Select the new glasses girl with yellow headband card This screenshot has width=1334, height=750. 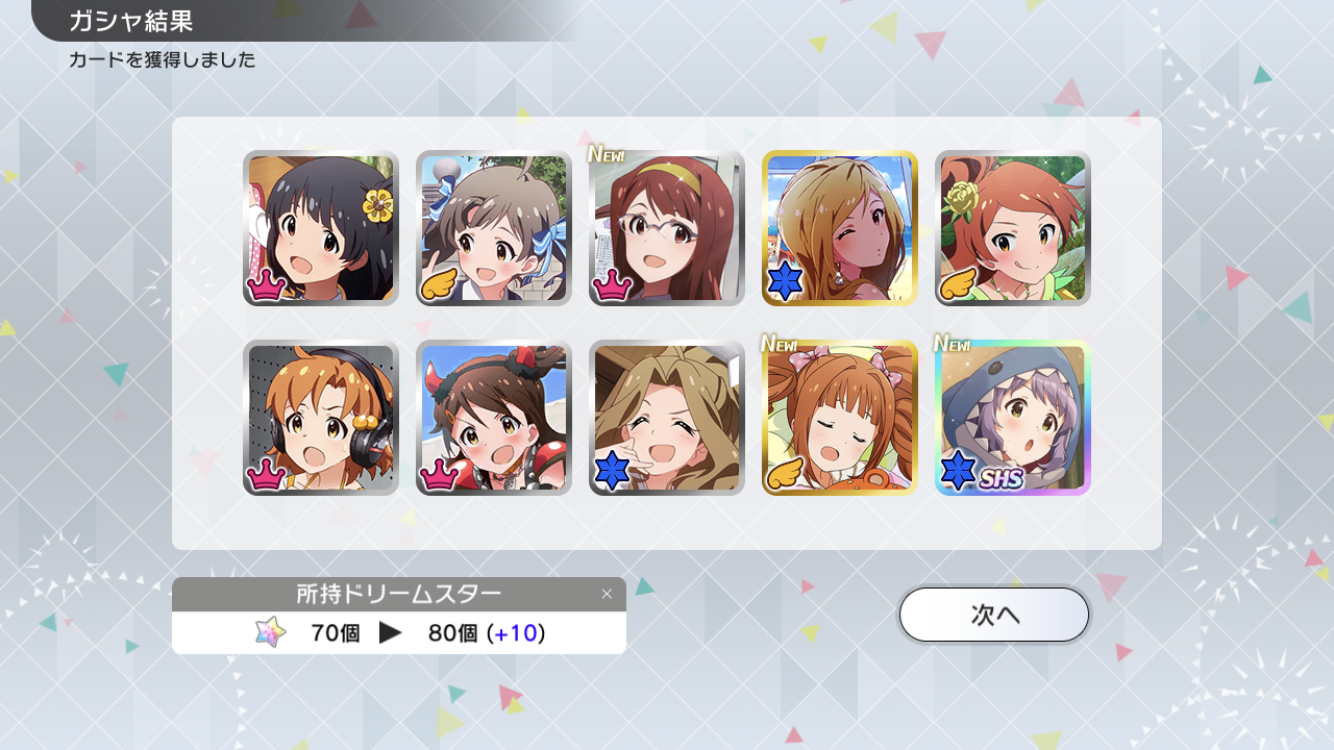667,228
